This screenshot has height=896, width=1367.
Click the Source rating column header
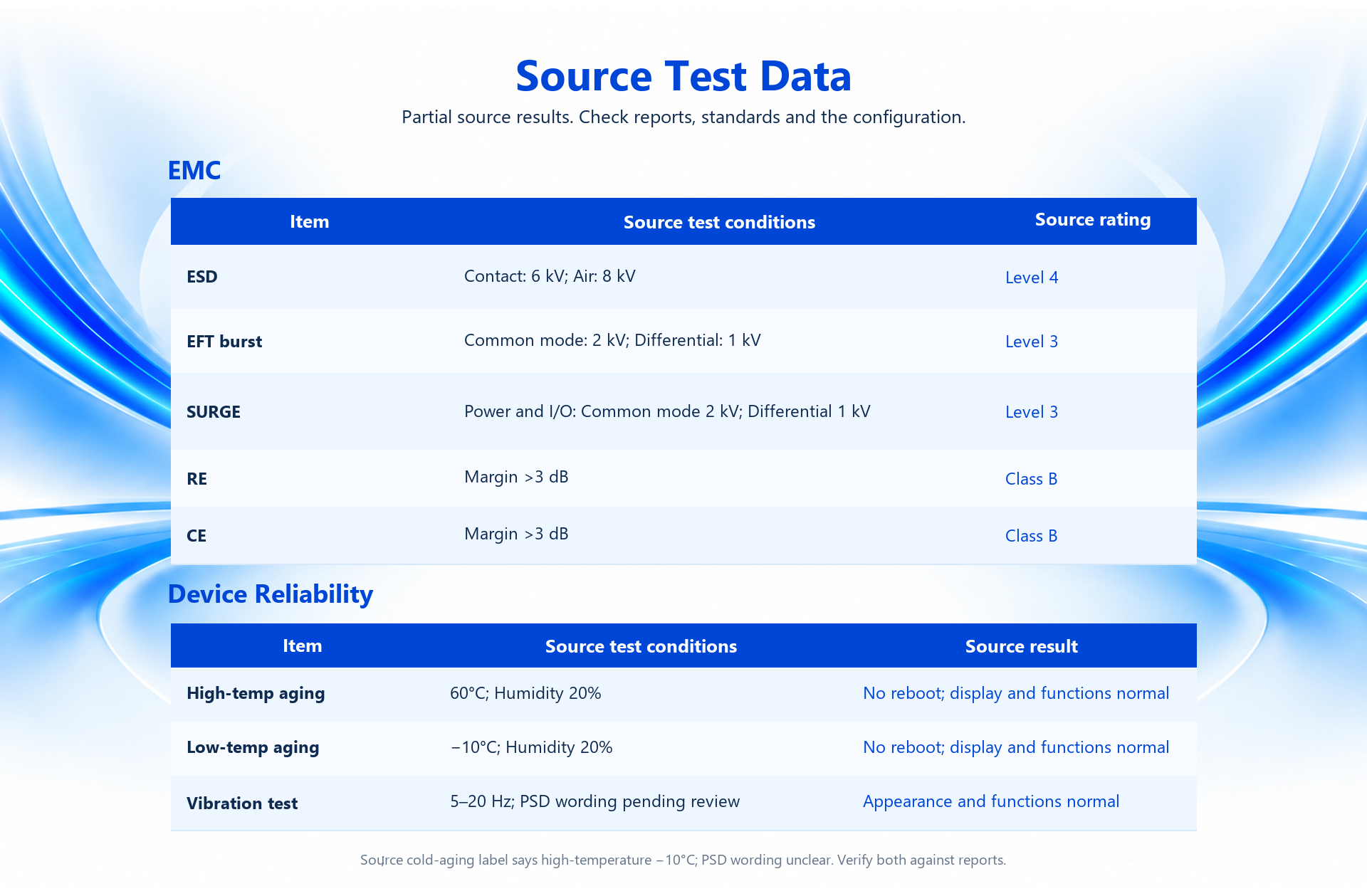click(1092, 219)
